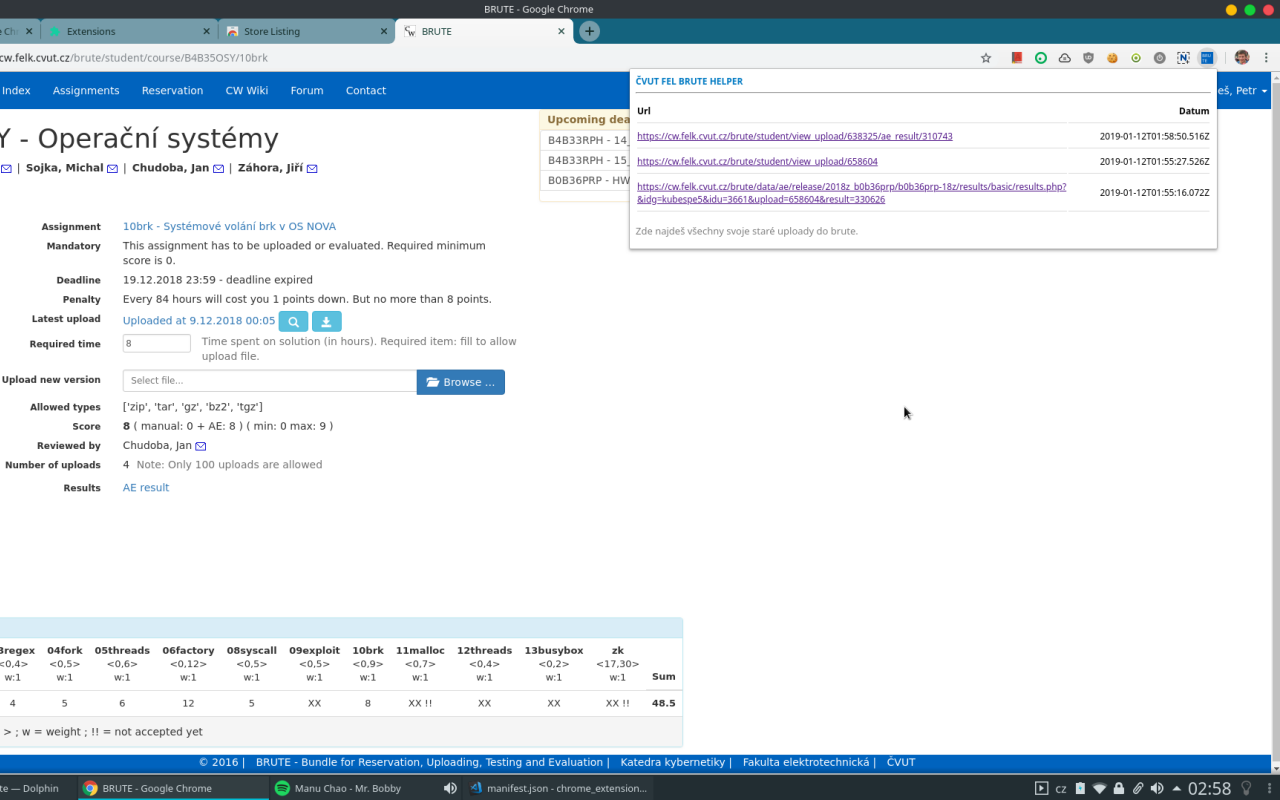Go to Reservation in the navigation bar
Viewport: 1280px width, 800px height.
[x=172, y=91]
